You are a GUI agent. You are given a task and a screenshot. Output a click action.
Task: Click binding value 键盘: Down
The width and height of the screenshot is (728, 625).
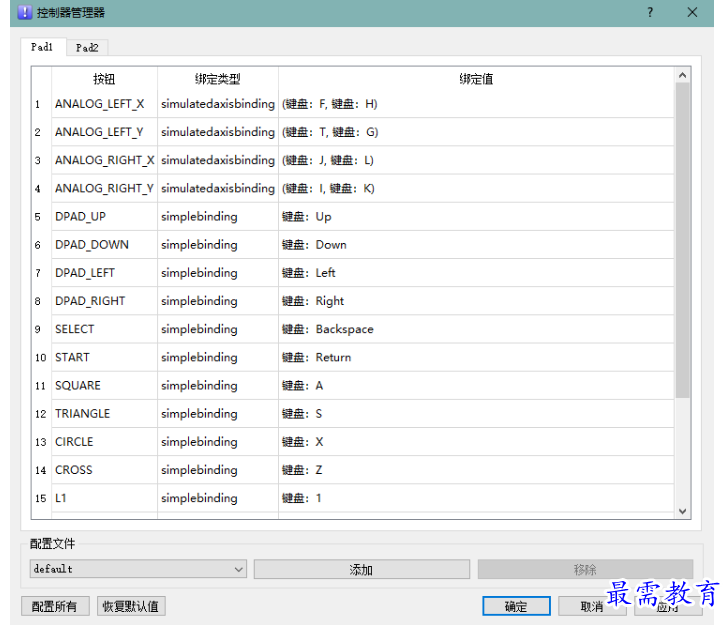click(476, 245)
